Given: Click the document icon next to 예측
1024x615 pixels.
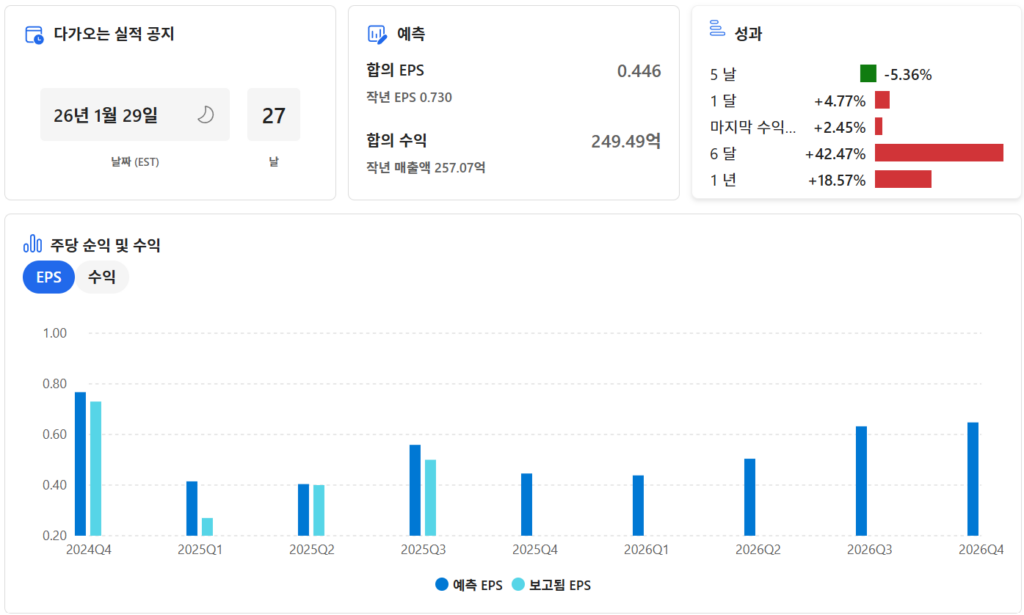Looking at the screenshot, I should click(x=376, y=32).
